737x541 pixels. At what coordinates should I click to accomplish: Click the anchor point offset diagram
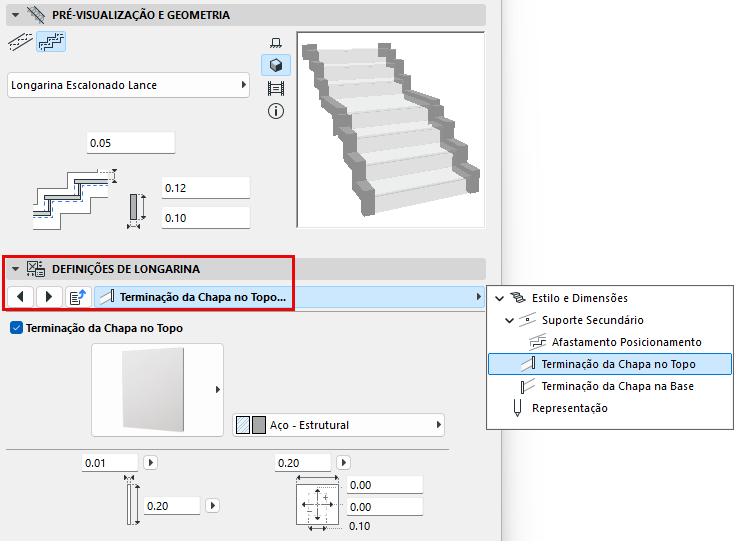tap(318, 503)
